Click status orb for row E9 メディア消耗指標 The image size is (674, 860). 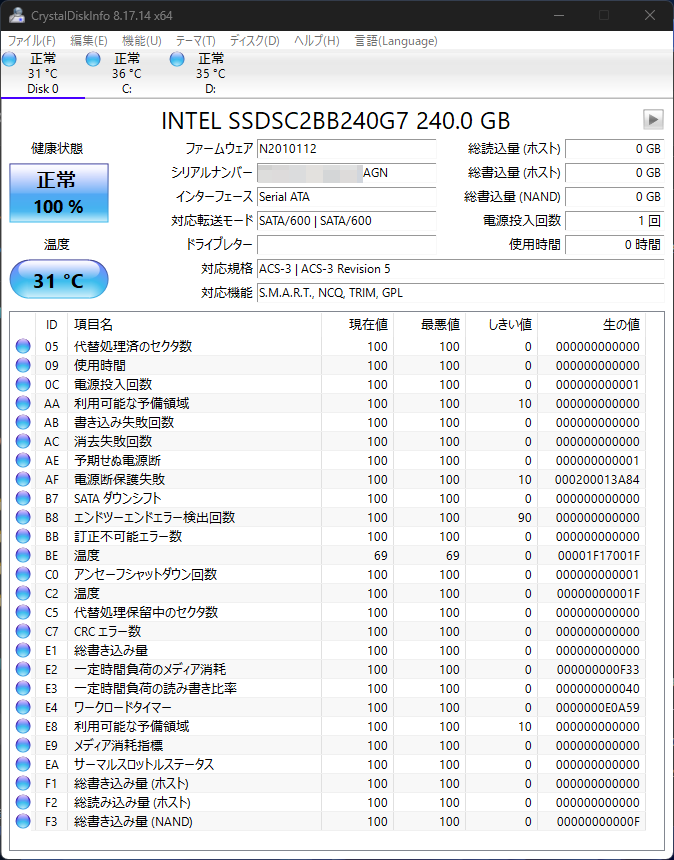point(23,745)
